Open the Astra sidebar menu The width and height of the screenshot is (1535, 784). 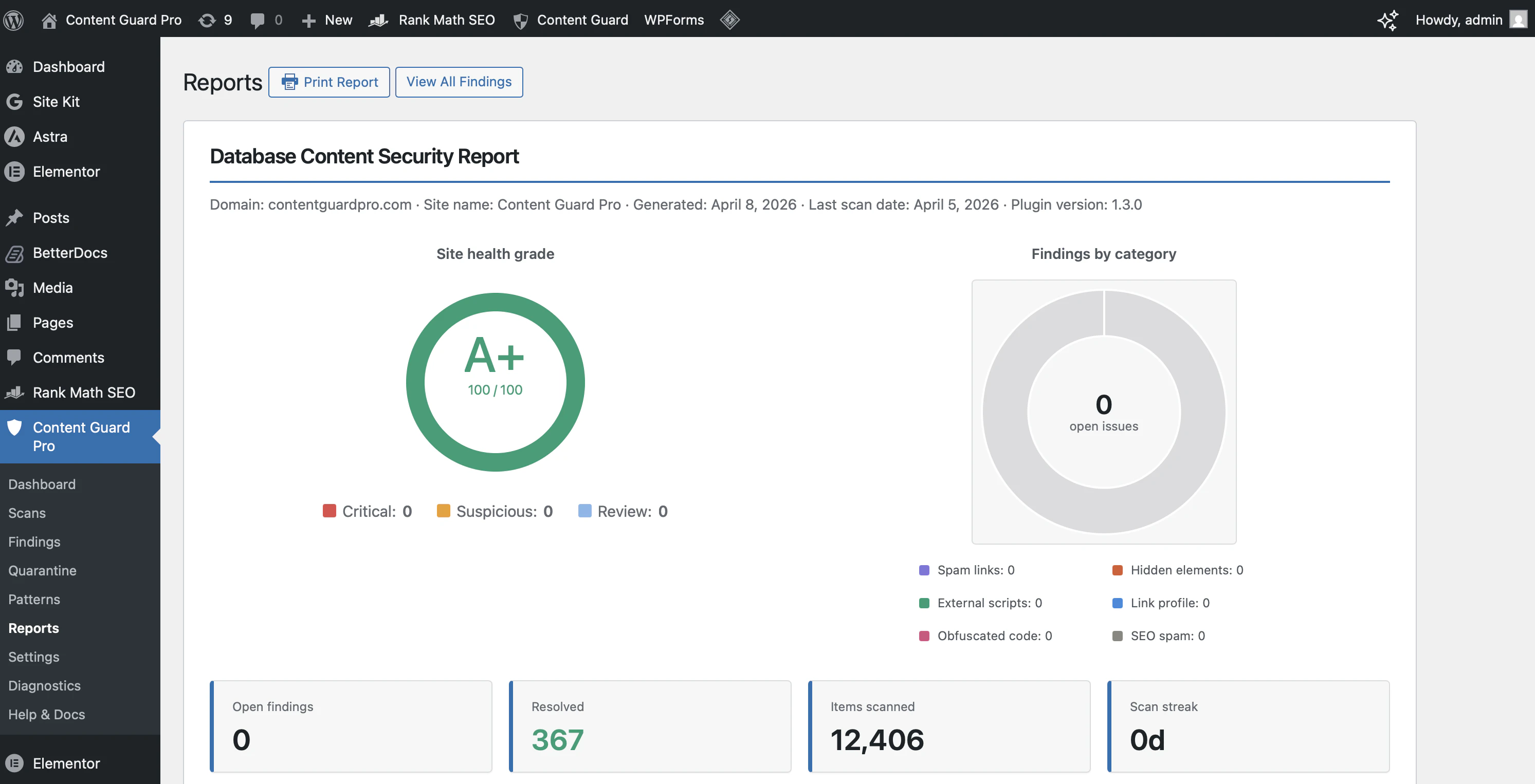[x=50, y=137]
